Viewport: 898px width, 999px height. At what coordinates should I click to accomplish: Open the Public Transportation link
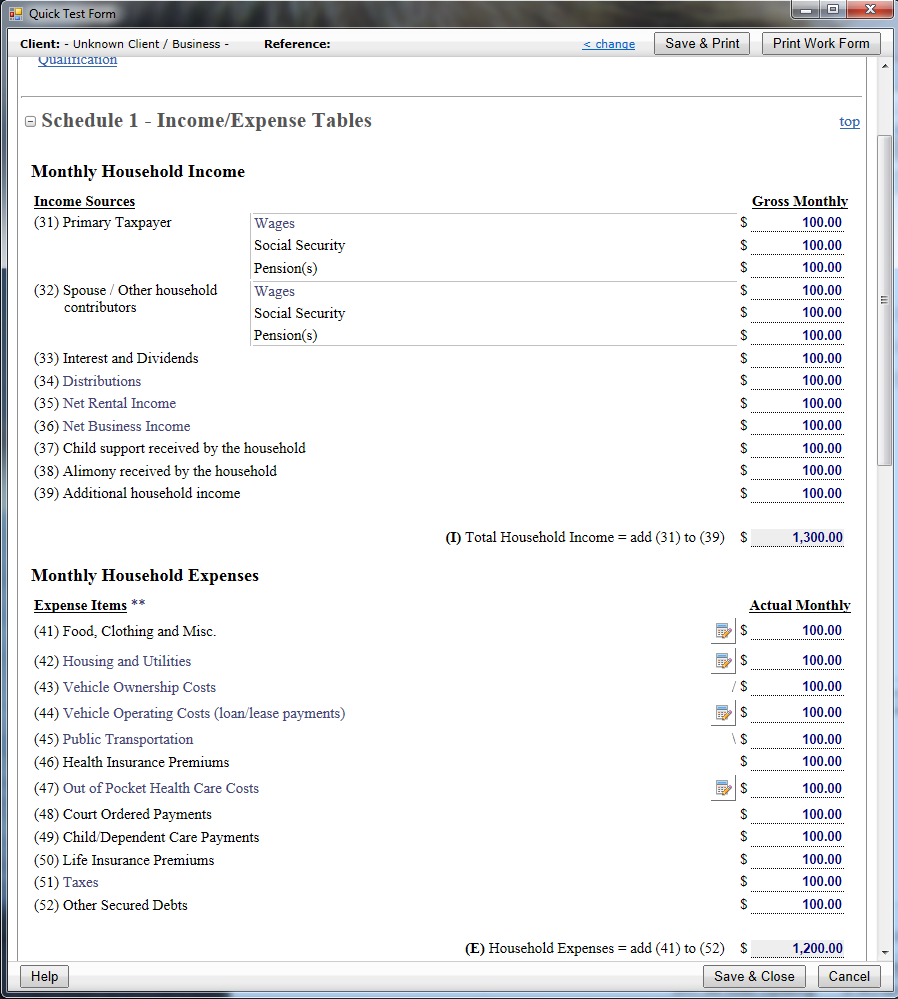pos(127,739)
